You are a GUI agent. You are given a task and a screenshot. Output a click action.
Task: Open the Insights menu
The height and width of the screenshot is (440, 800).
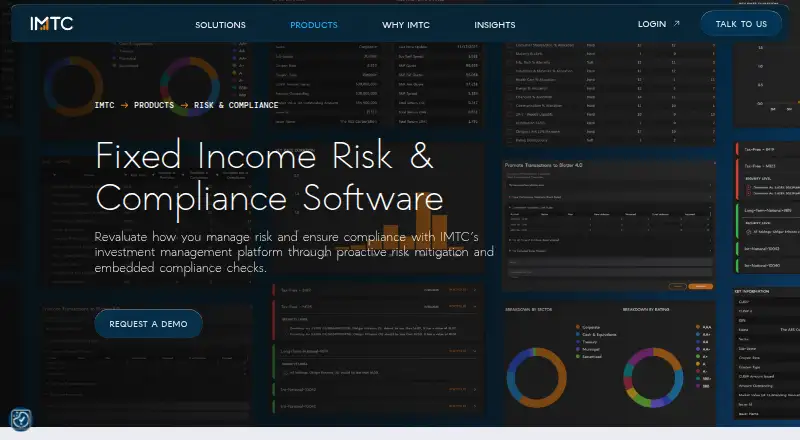[x=494, y=25]
